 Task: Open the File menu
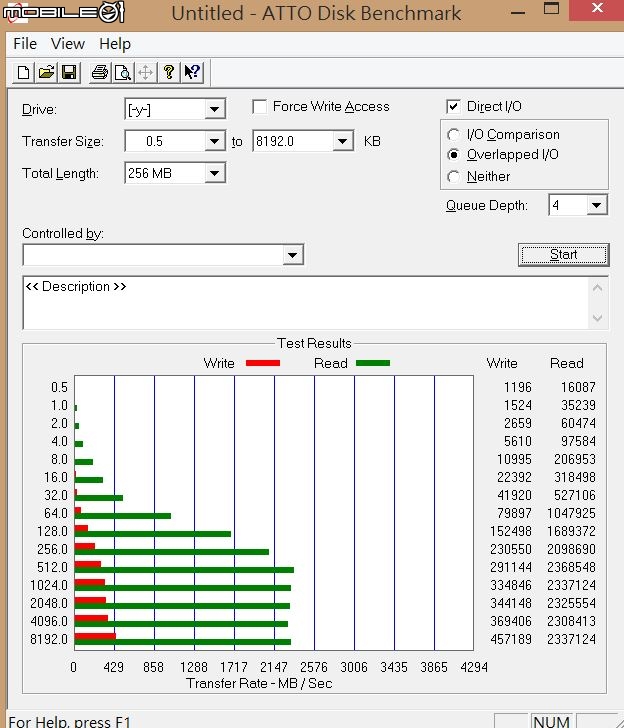click(x=25, y=44)
